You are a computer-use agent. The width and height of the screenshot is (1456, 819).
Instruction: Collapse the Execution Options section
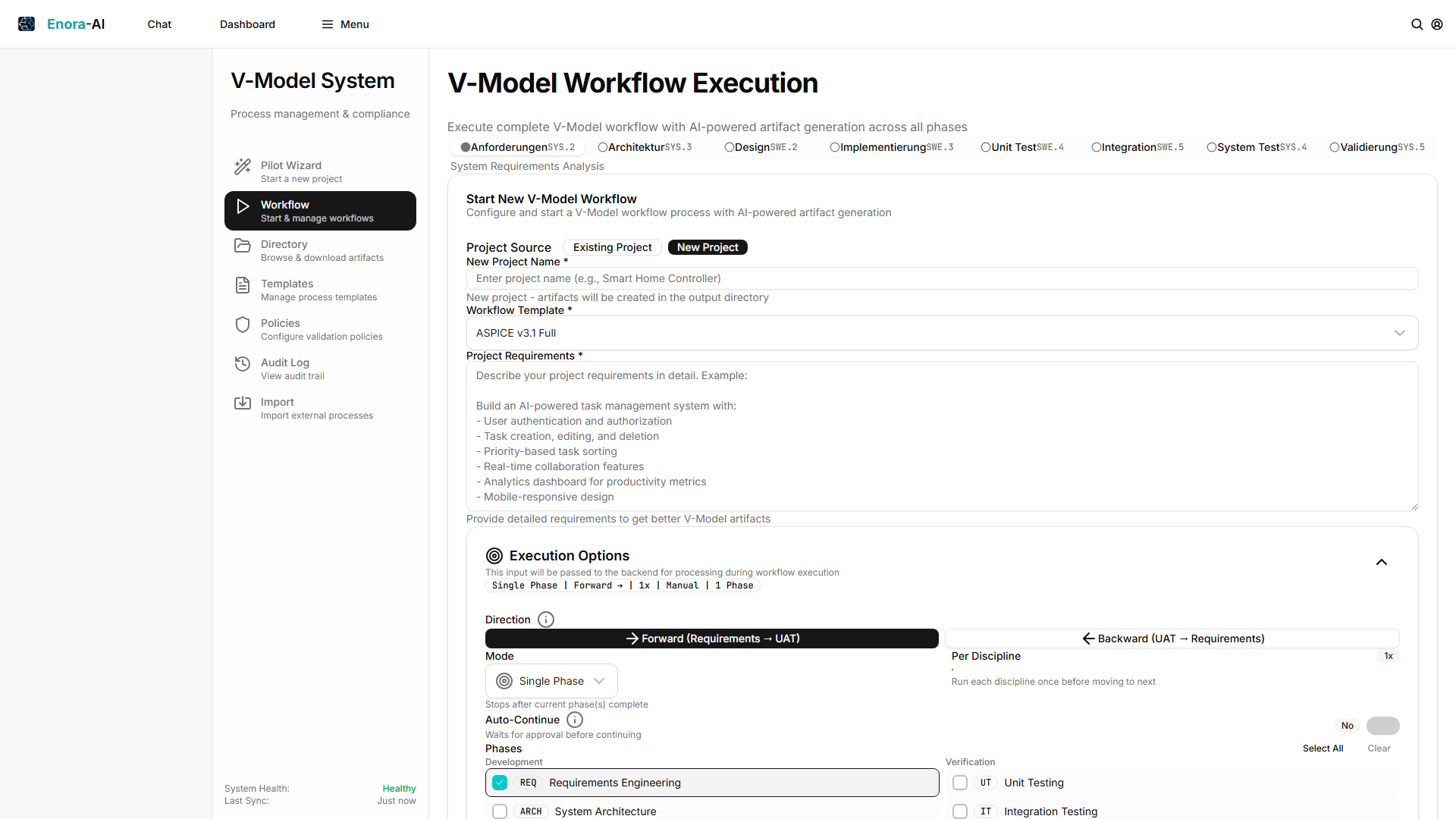pyautogui.click(x=1382, y=562)
